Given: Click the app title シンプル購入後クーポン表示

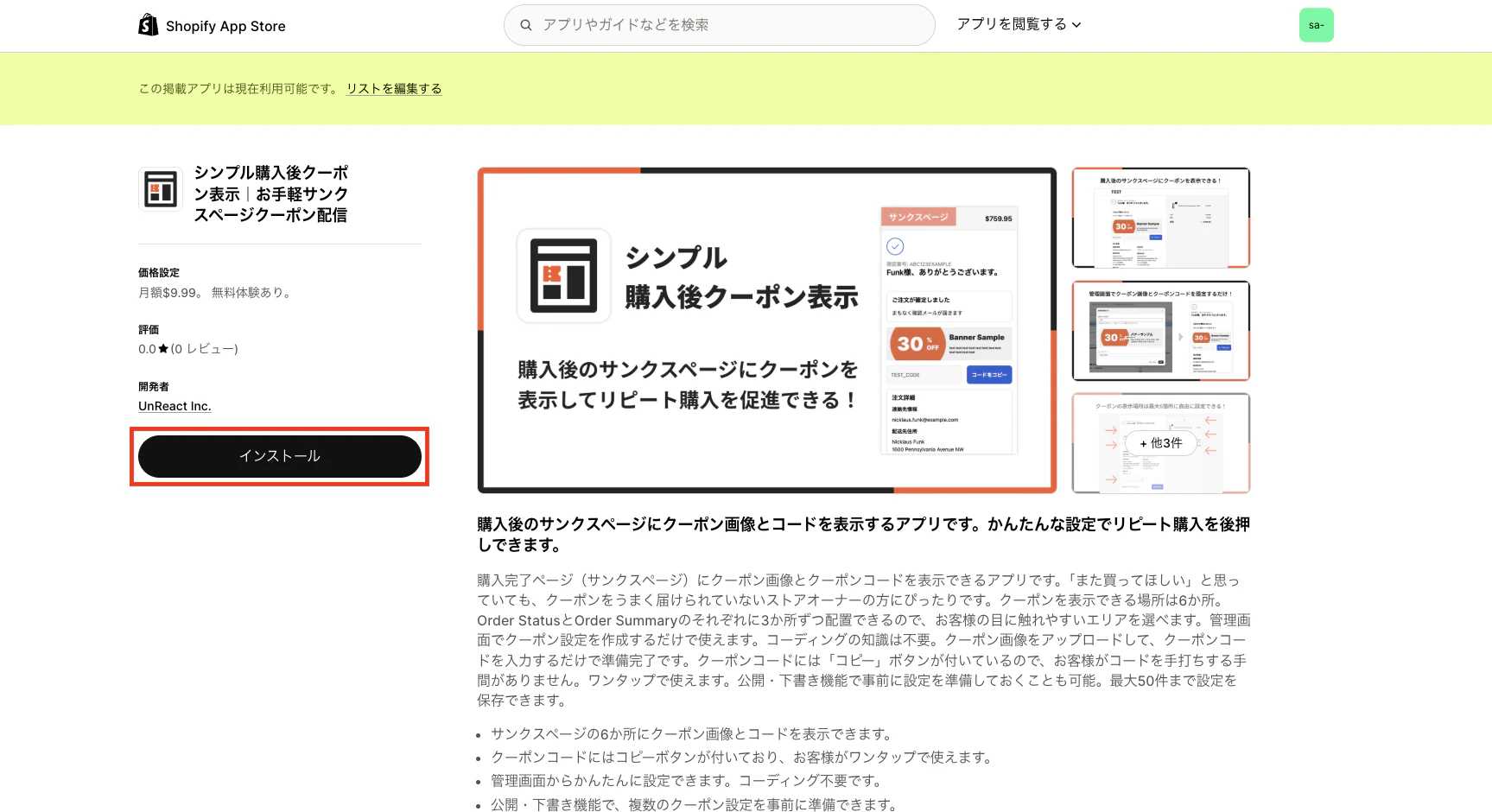Looking at the screenshot, I should pyautogui.click(x=270, y=193).
